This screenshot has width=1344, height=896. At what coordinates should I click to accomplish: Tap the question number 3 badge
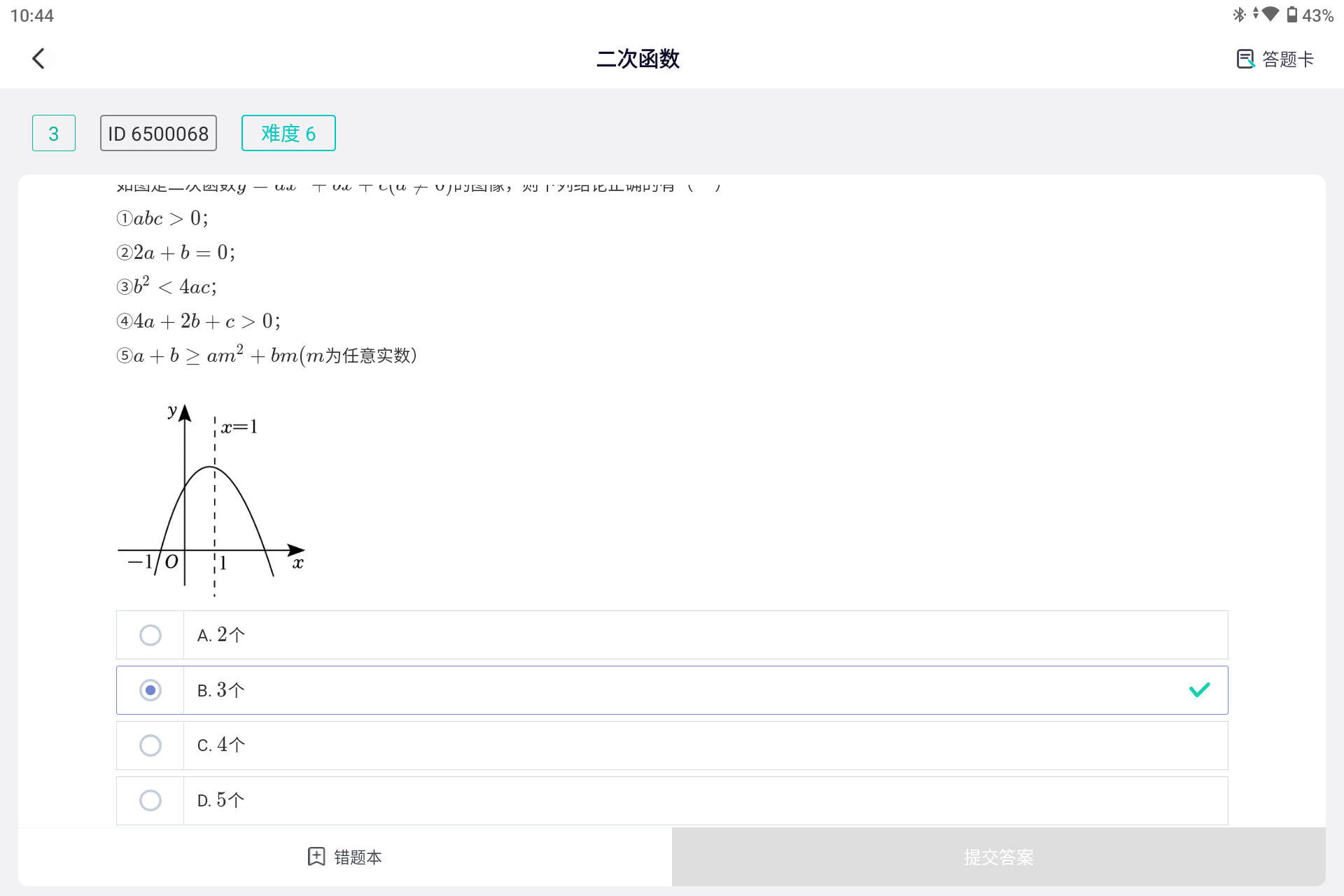tap(54, 133)
